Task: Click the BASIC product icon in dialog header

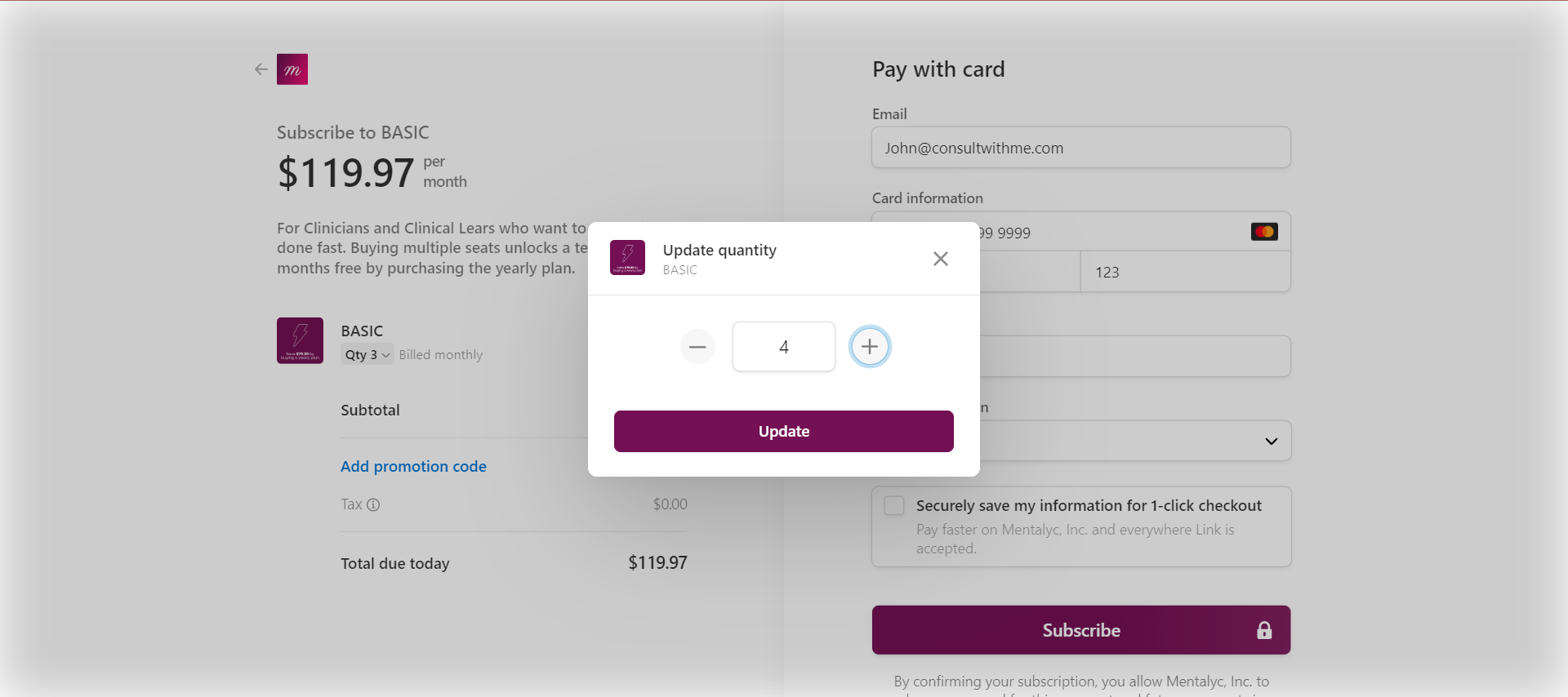Action: [627, 258]
